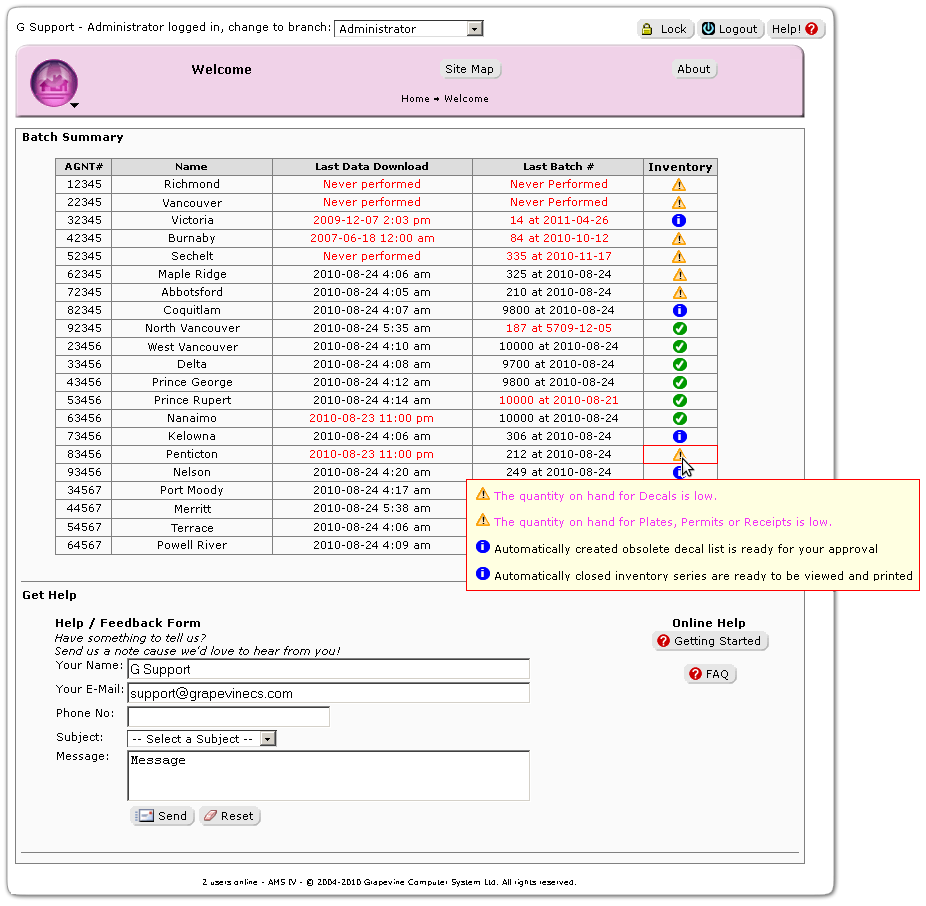Screen dimensions: 926x906
Task: Reset the feedback form
Action: [229, 816]
